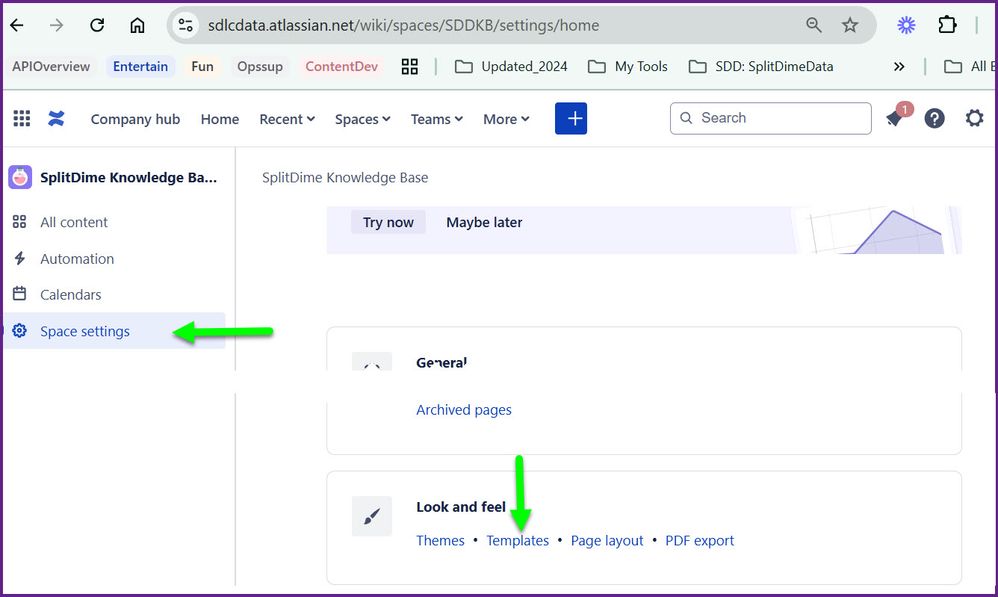Open the Atlassian app switcher grid
Viewport: 998px width, 597px height.
click(22, 118)
